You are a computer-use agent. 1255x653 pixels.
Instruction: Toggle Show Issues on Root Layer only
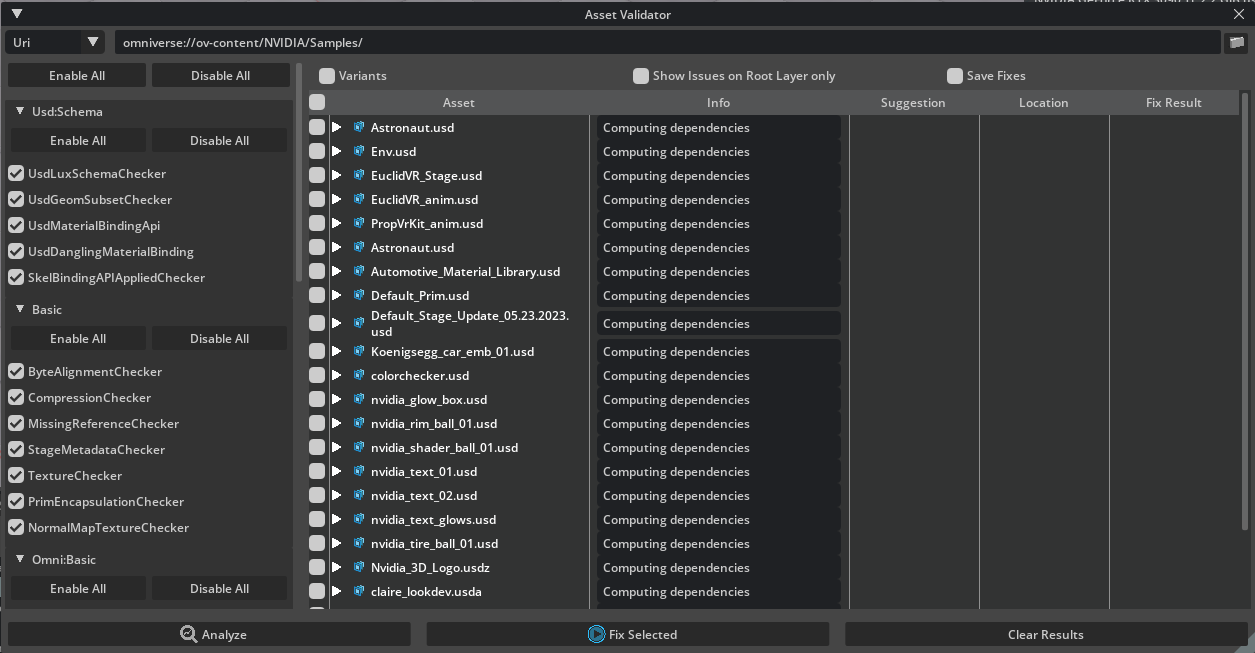click(x=641, y=76)
